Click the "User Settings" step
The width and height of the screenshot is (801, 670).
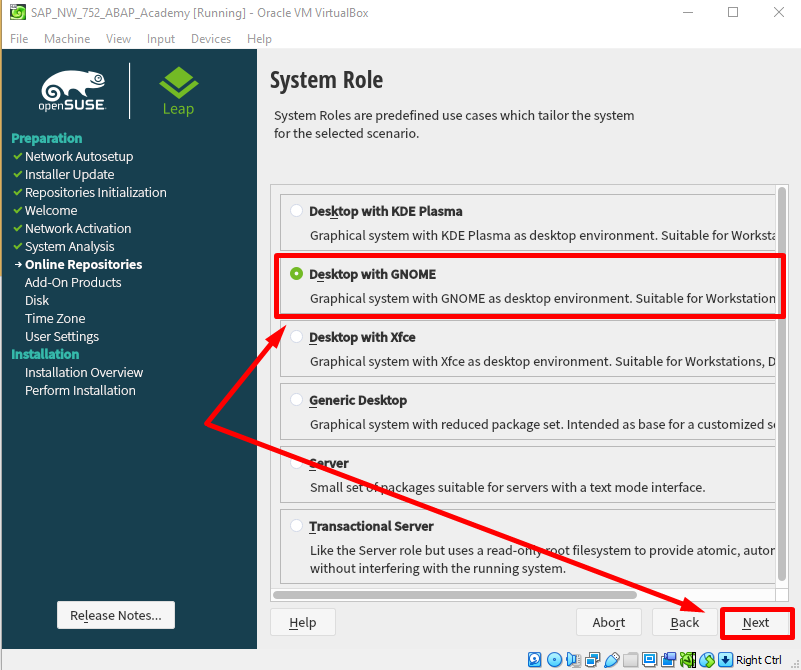pos(62,337)
